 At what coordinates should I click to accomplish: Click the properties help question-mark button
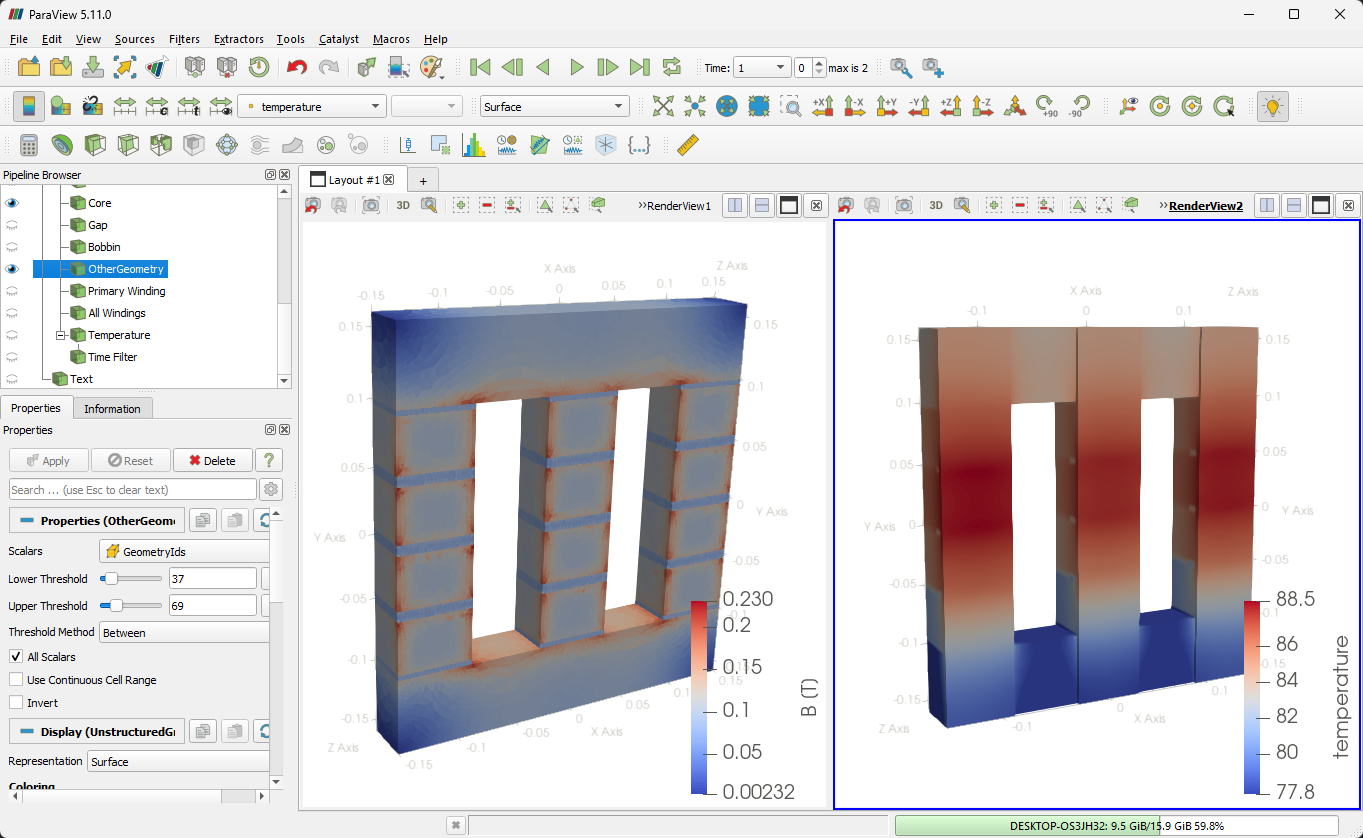(x=267, y=461)
